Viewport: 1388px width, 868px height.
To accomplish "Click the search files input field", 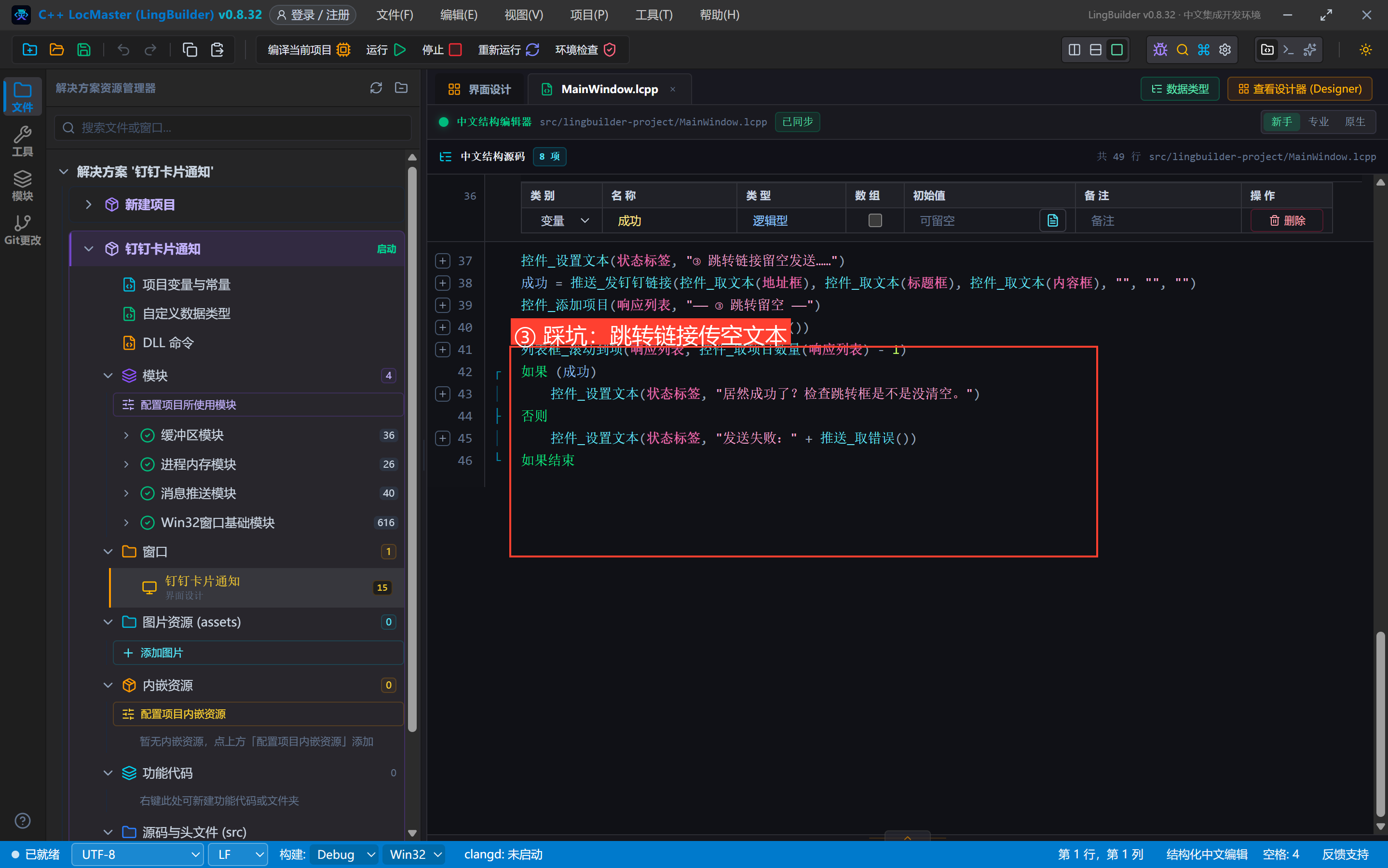I will pyautogui.click(x=233, y=127).
